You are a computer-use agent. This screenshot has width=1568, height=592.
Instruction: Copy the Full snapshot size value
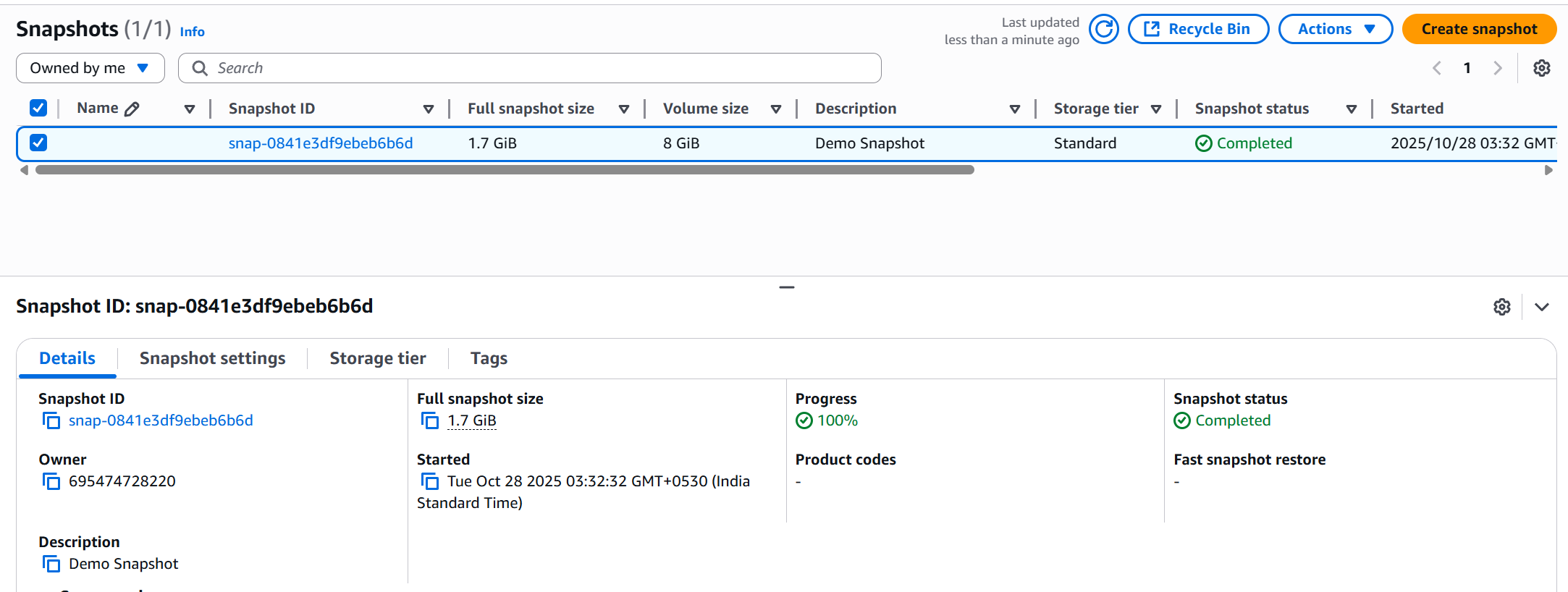pyautogui.click(x=430, y=420)
